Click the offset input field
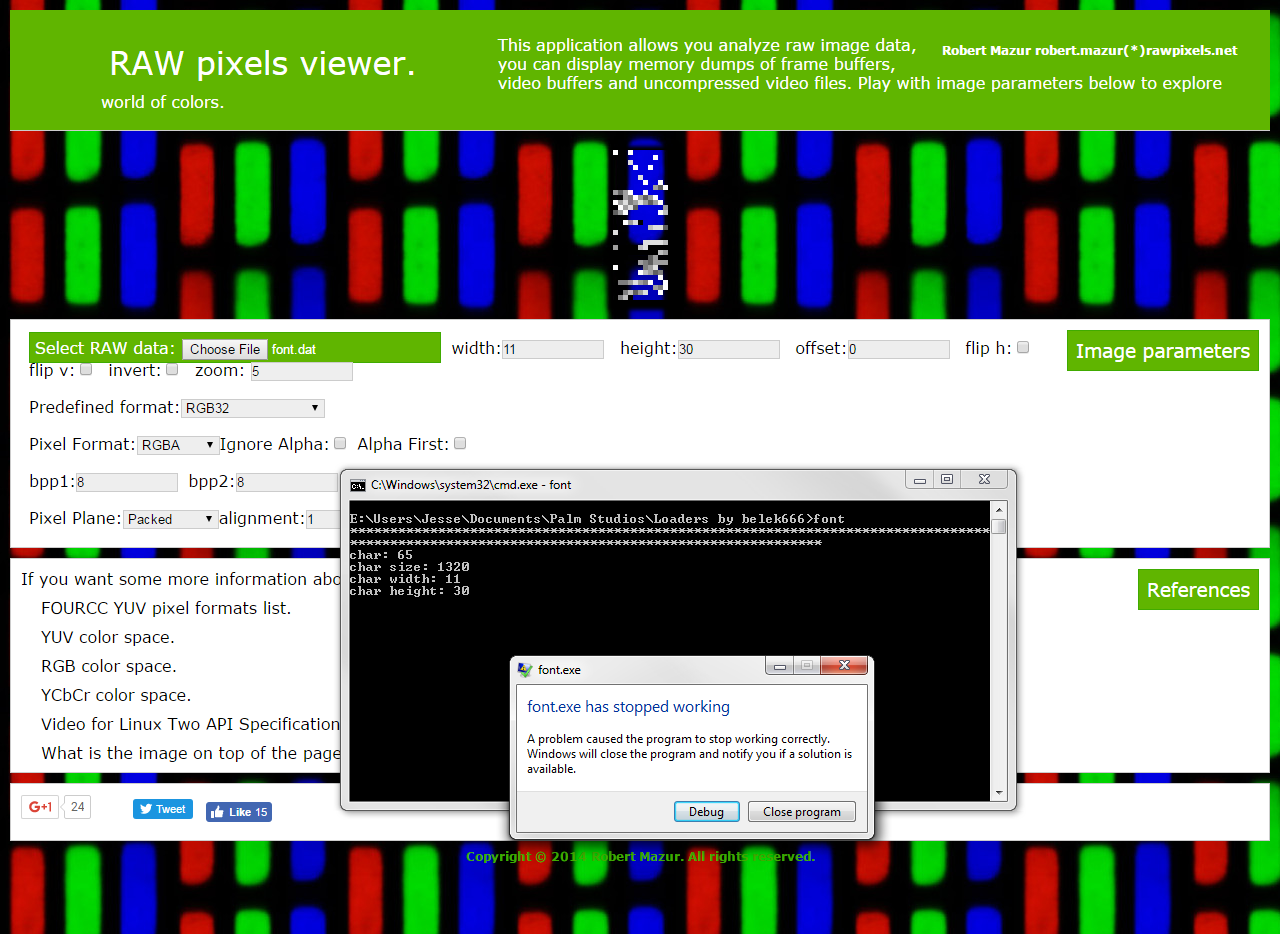The height and width of the screenshot is (934, 1280). tap(899, 349)
